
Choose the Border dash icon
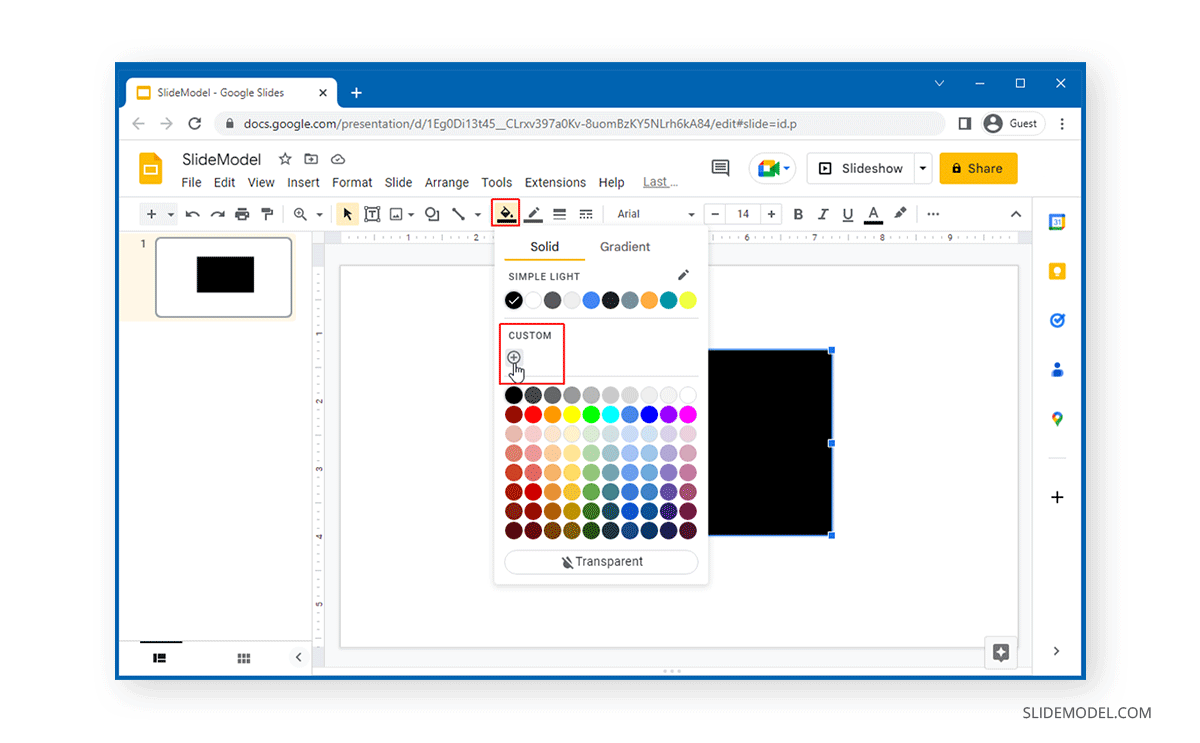pyautogui.click(x=586, y=213)
